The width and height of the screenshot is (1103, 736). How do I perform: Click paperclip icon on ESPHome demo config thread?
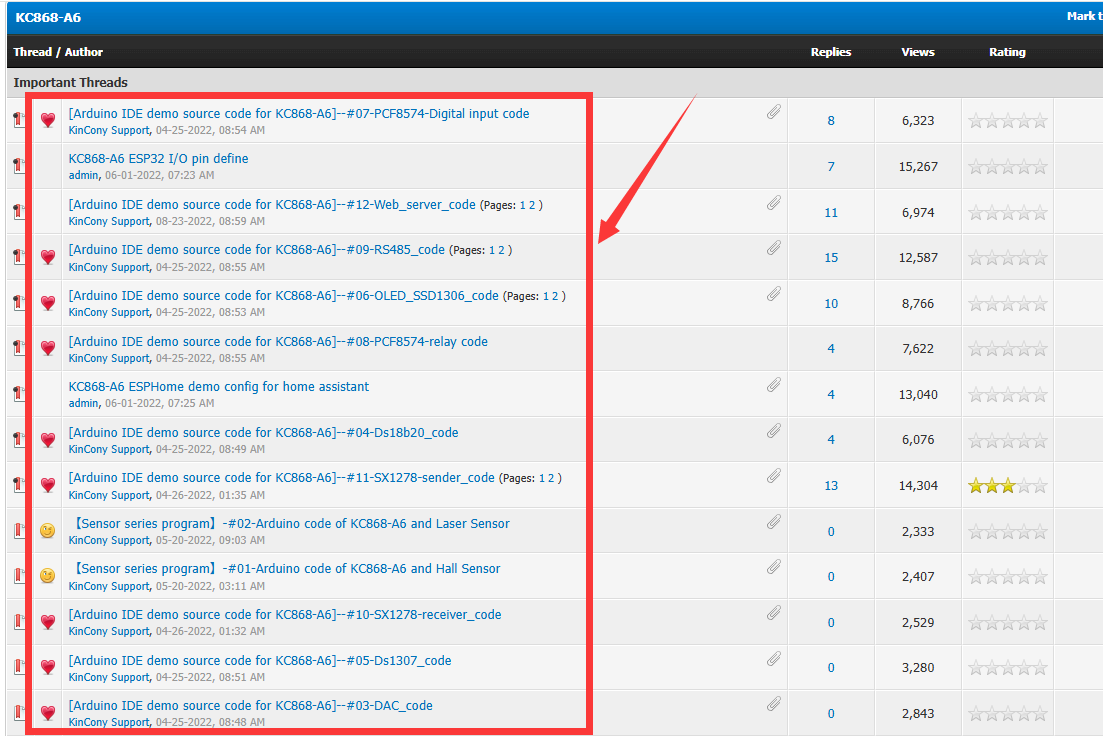click(x=774, y=385)
